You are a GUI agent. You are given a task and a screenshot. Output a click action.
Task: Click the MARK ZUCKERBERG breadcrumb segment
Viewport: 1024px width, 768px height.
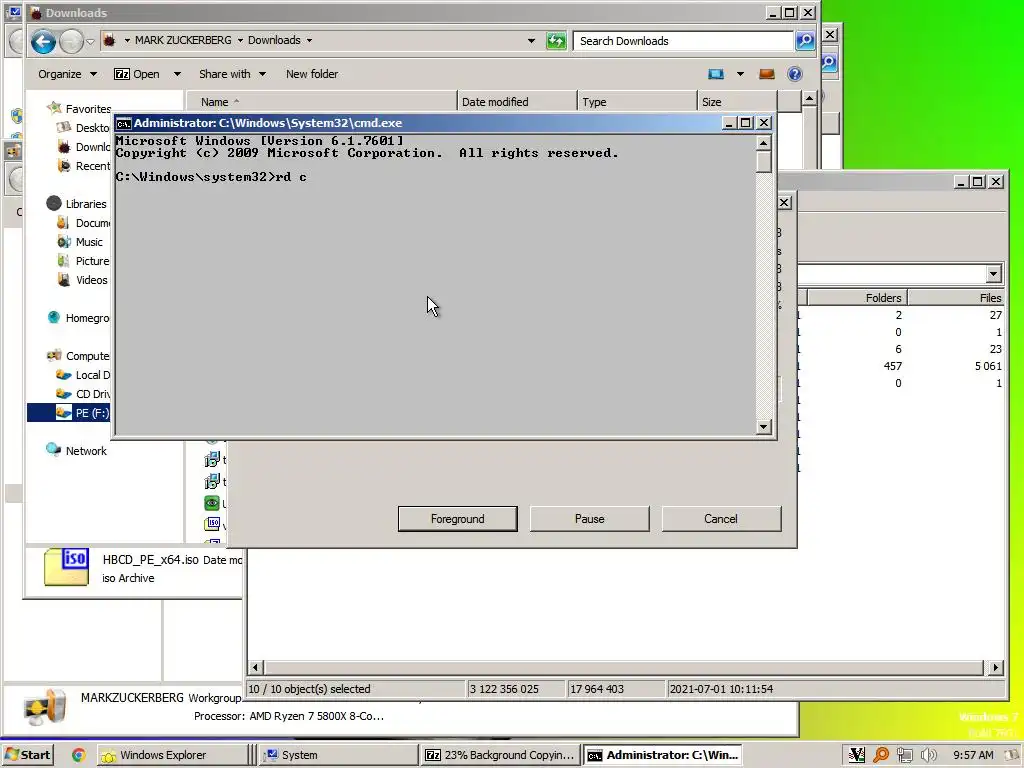[183, 40]
